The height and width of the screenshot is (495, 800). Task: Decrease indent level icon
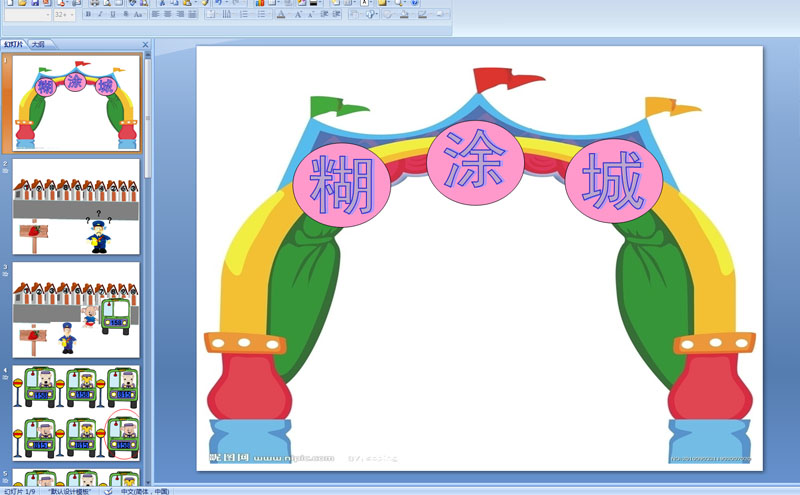324,14
